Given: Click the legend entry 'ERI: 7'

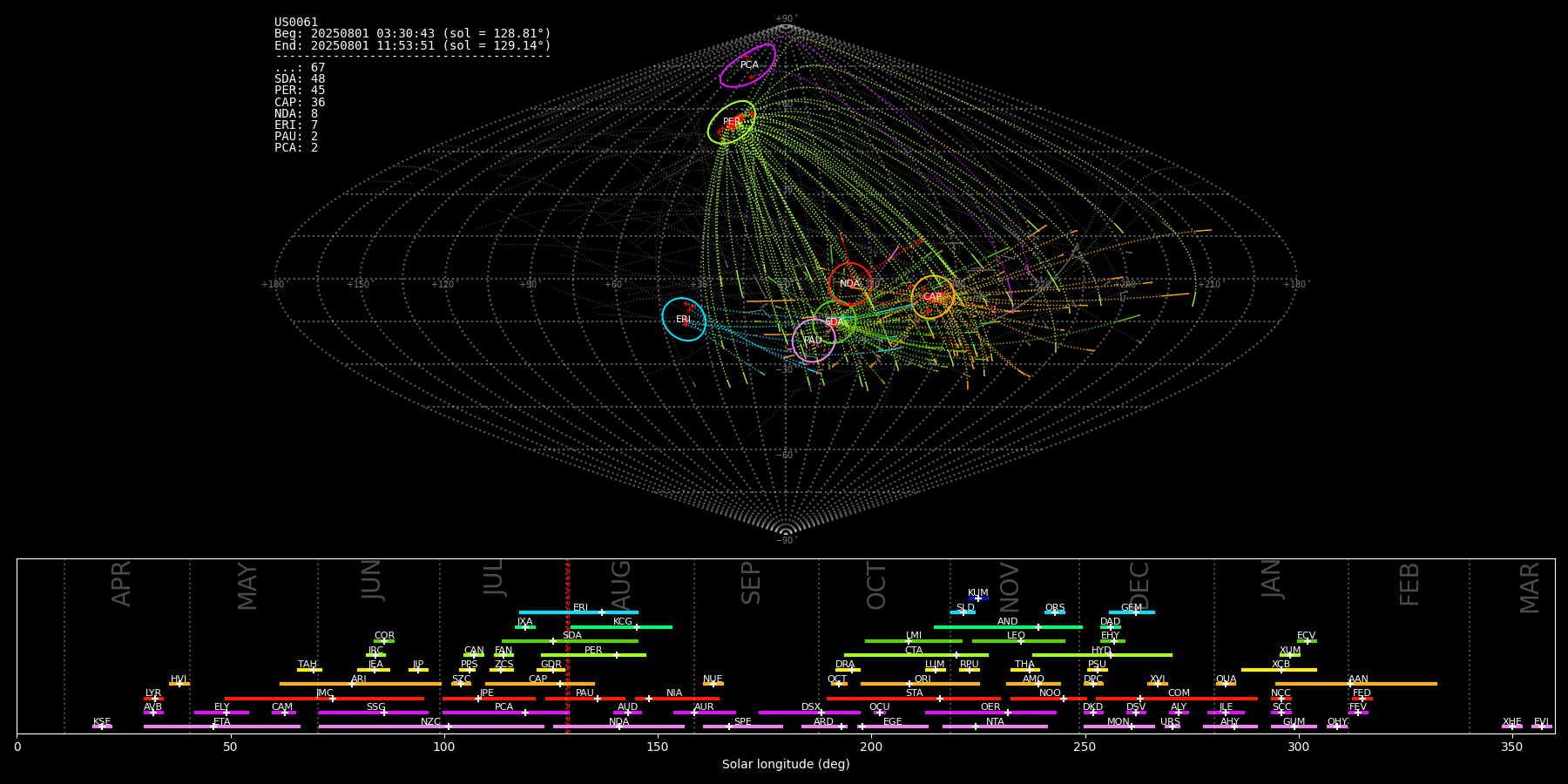Looking at the screenshot, I should click(x=296, y=125).
